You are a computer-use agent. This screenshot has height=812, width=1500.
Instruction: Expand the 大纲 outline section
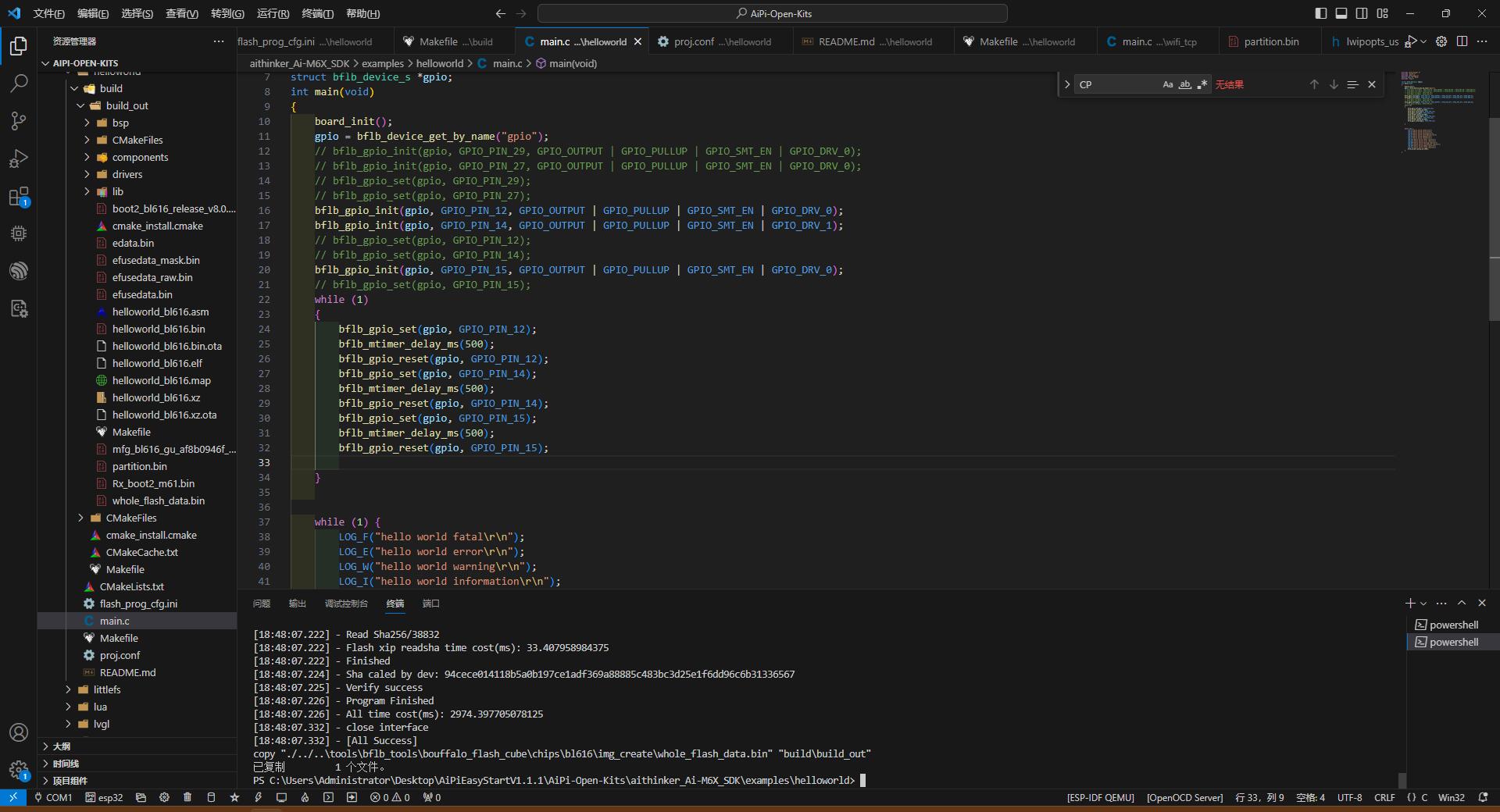tap(137, 746)
